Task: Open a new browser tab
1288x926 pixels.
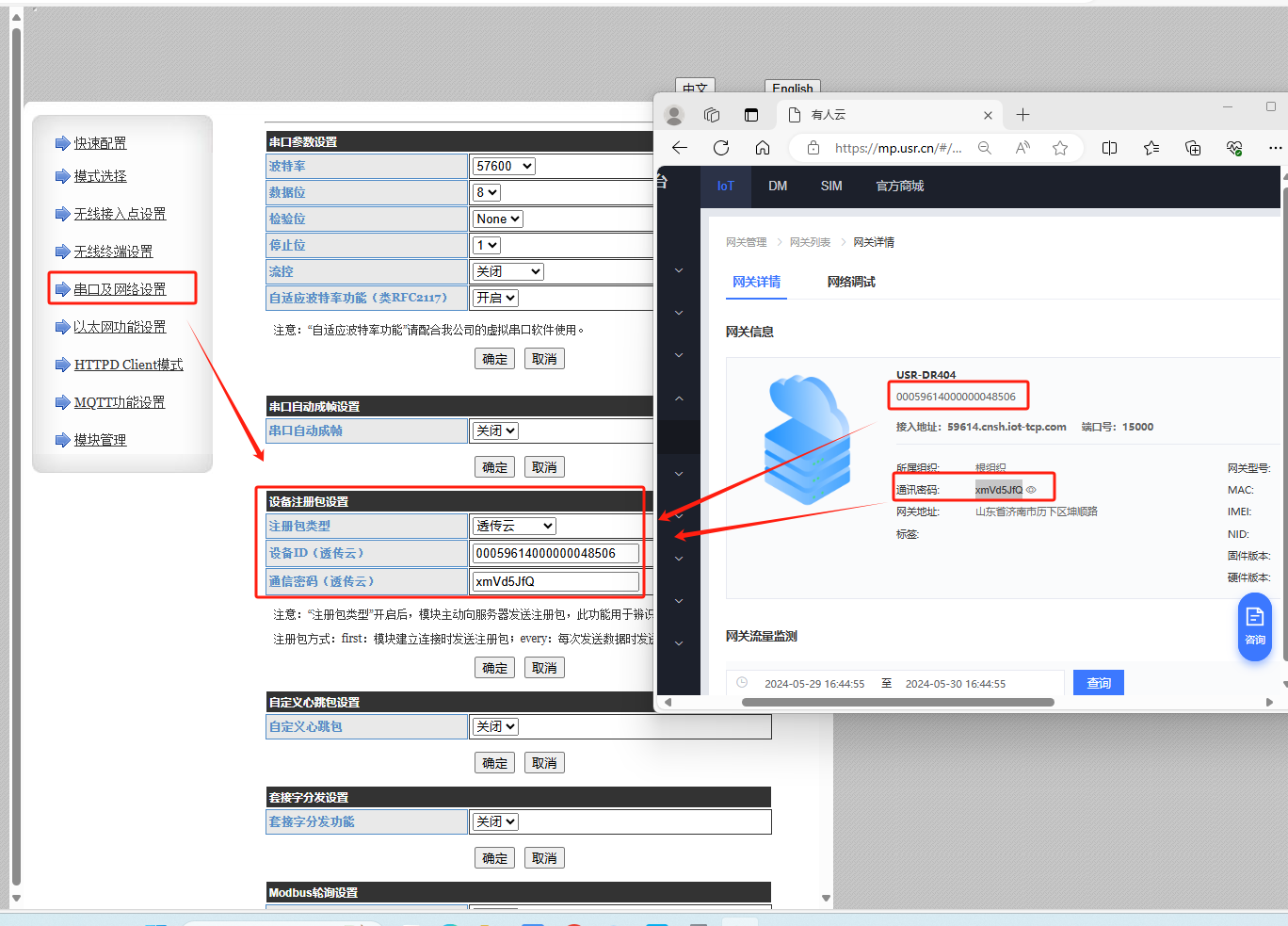Action: point(1022,115)
